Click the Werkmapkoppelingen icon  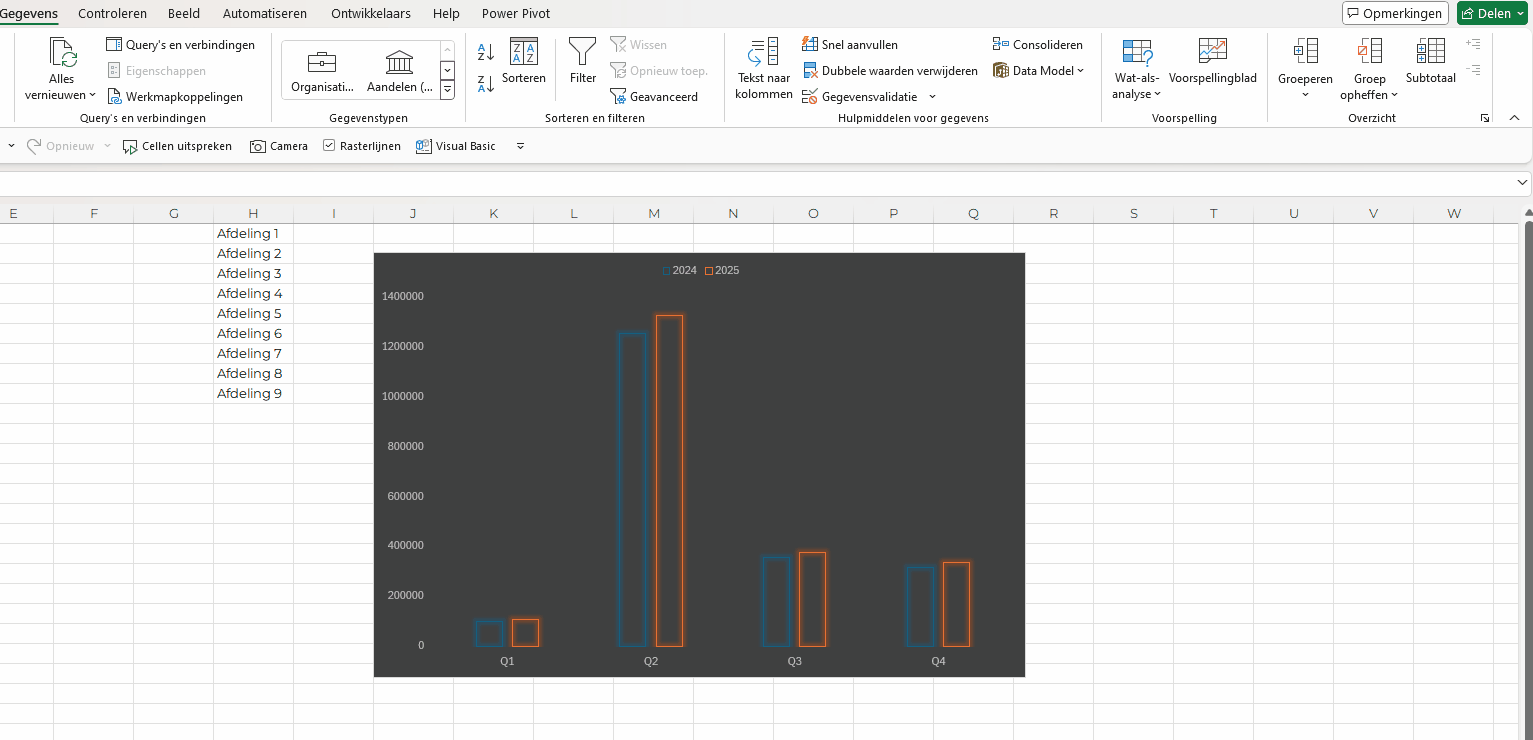tap(114, 97)
